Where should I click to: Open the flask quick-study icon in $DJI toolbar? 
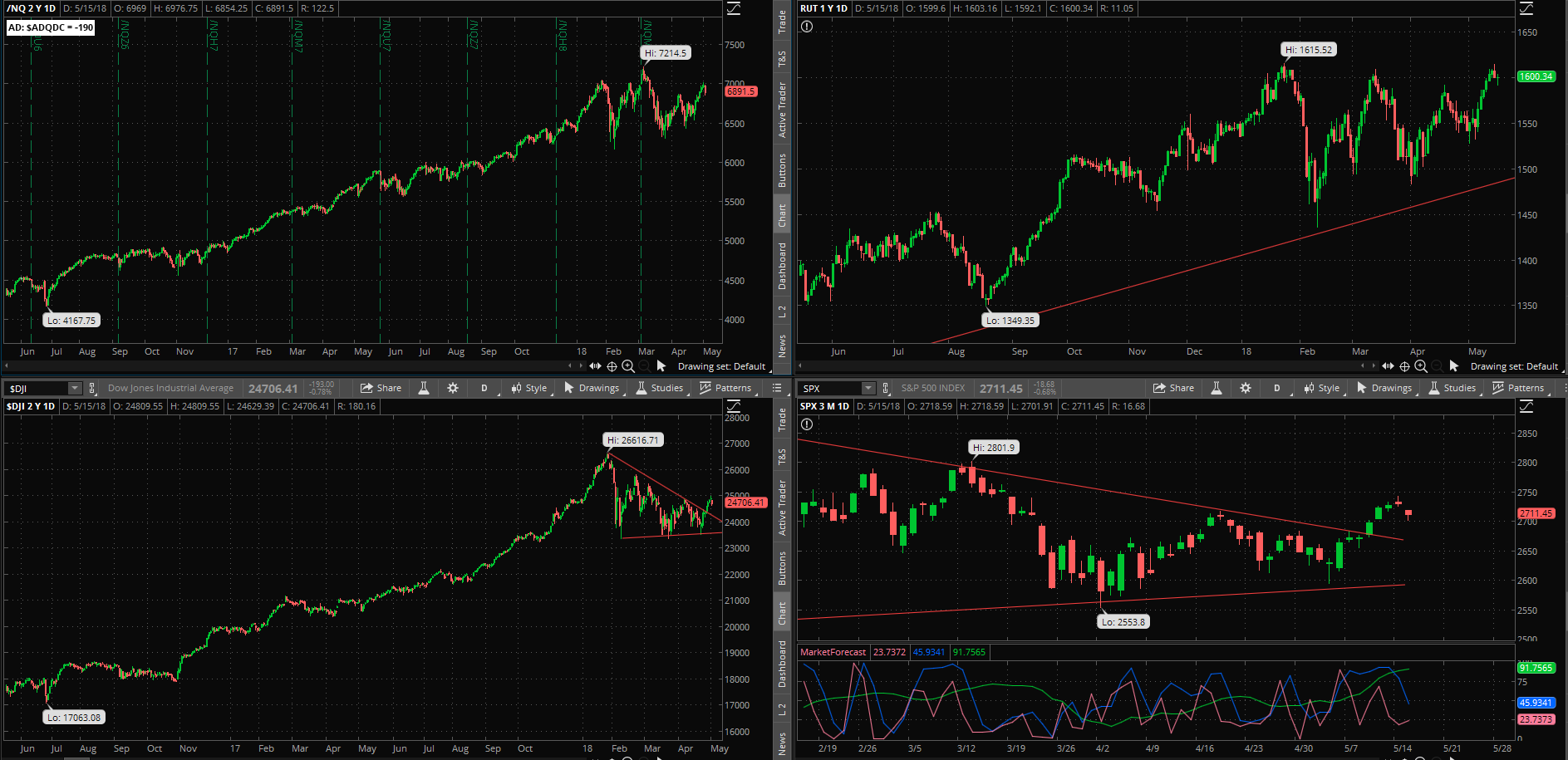tap(424, 388)
